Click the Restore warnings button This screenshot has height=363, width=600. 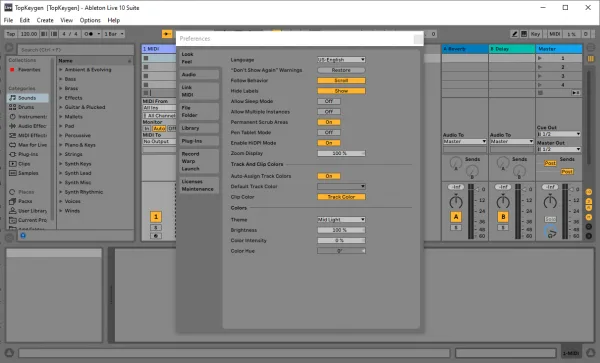point(341,70)
